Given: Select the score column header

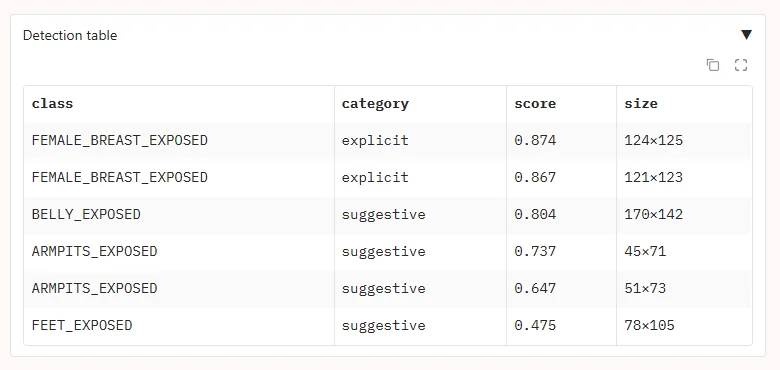Looking at the screenshot, I should pyautogui.click(x=562, y=104).
